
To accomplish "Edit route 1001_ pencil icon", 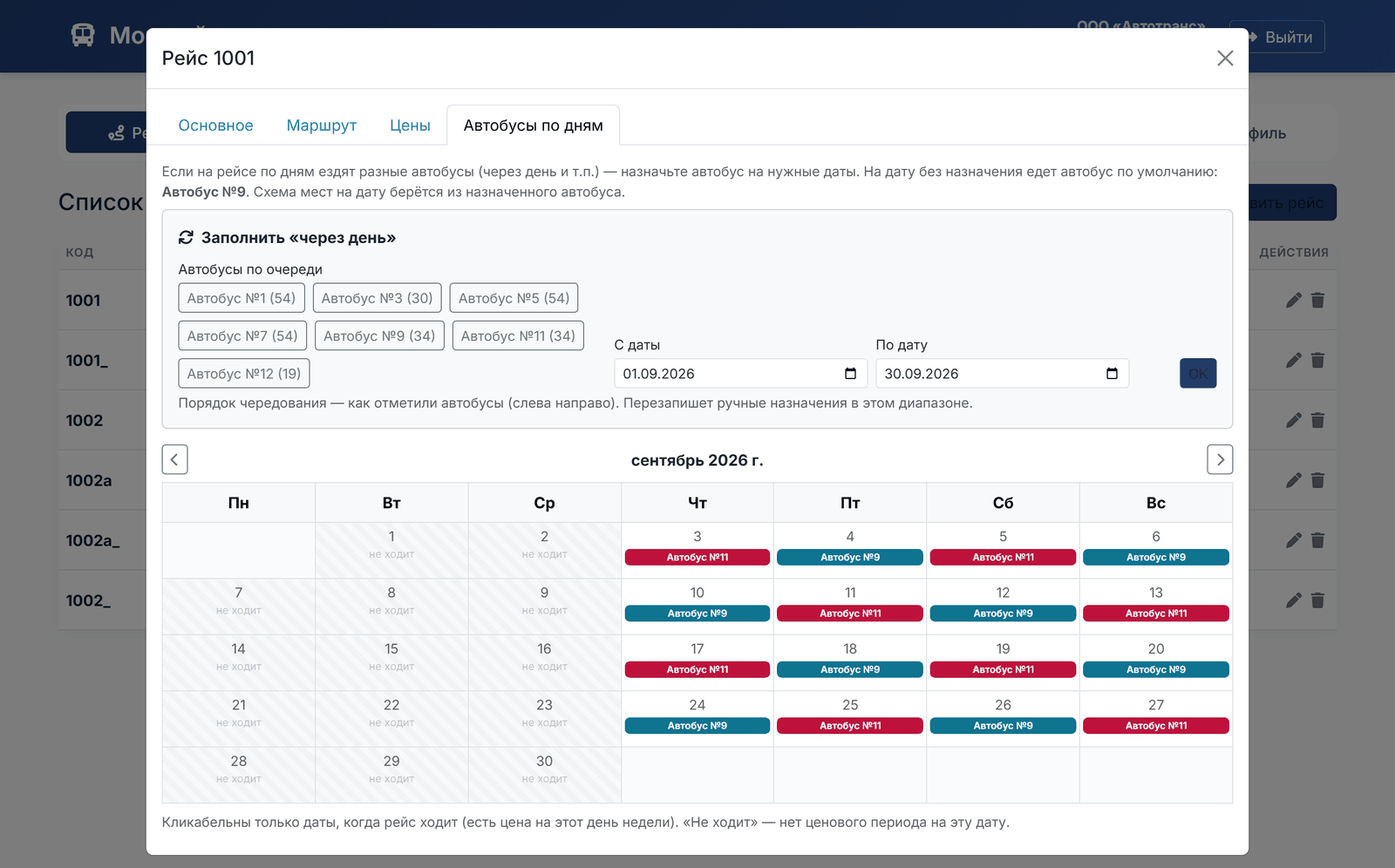I will tap(1294, 360).
